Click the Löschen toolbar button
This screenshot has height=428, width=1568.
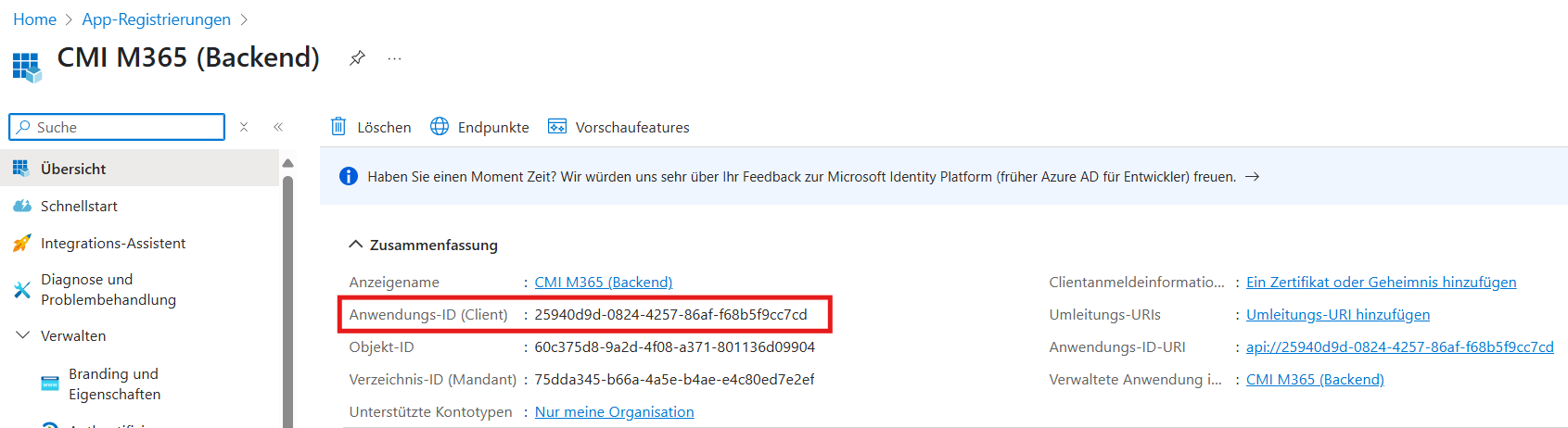371,127
